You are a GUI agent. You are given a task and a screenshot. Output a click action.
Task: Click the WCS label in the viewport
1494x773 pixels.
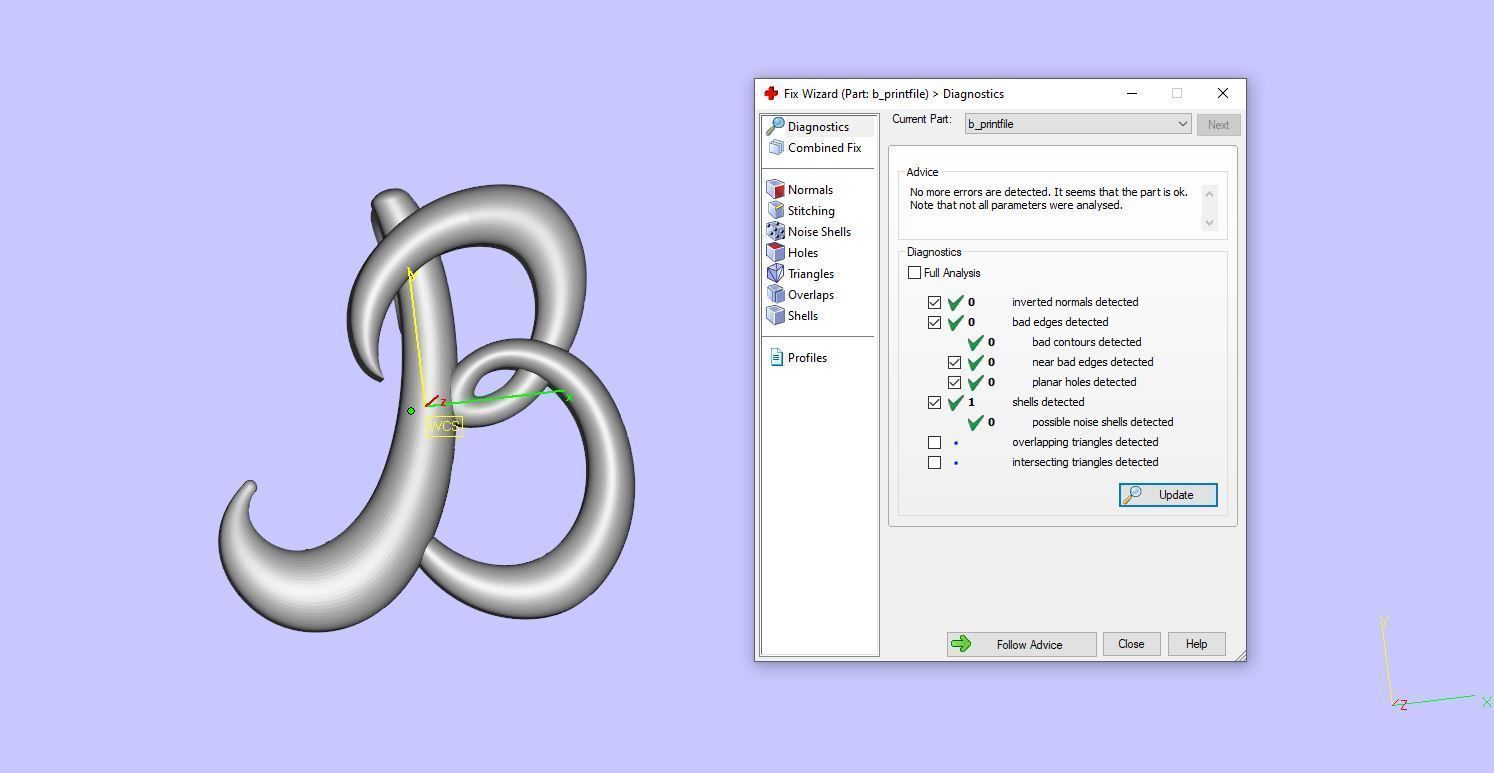coord(444,426)
